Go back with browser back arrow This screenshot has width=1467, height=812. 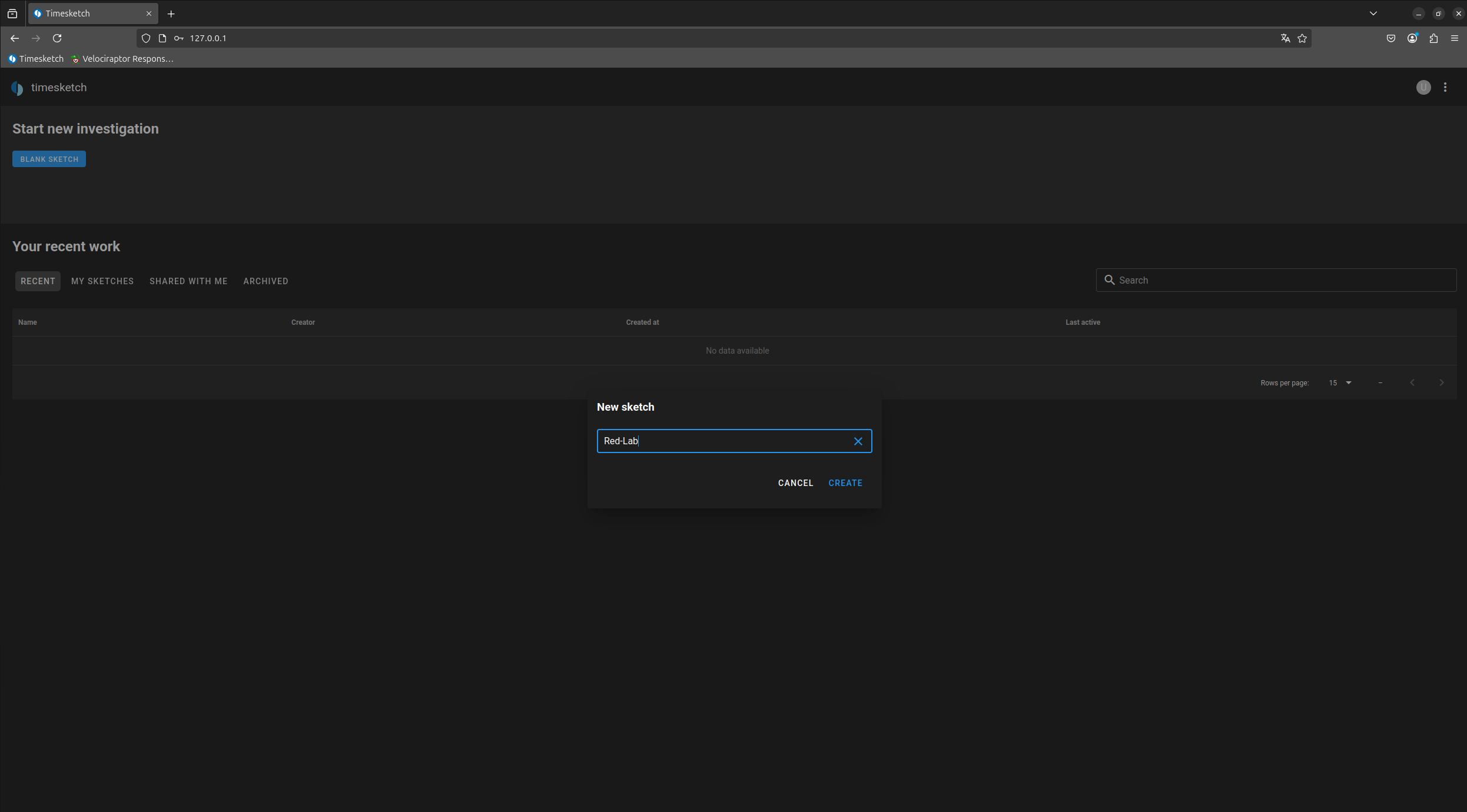pos(15,38)
